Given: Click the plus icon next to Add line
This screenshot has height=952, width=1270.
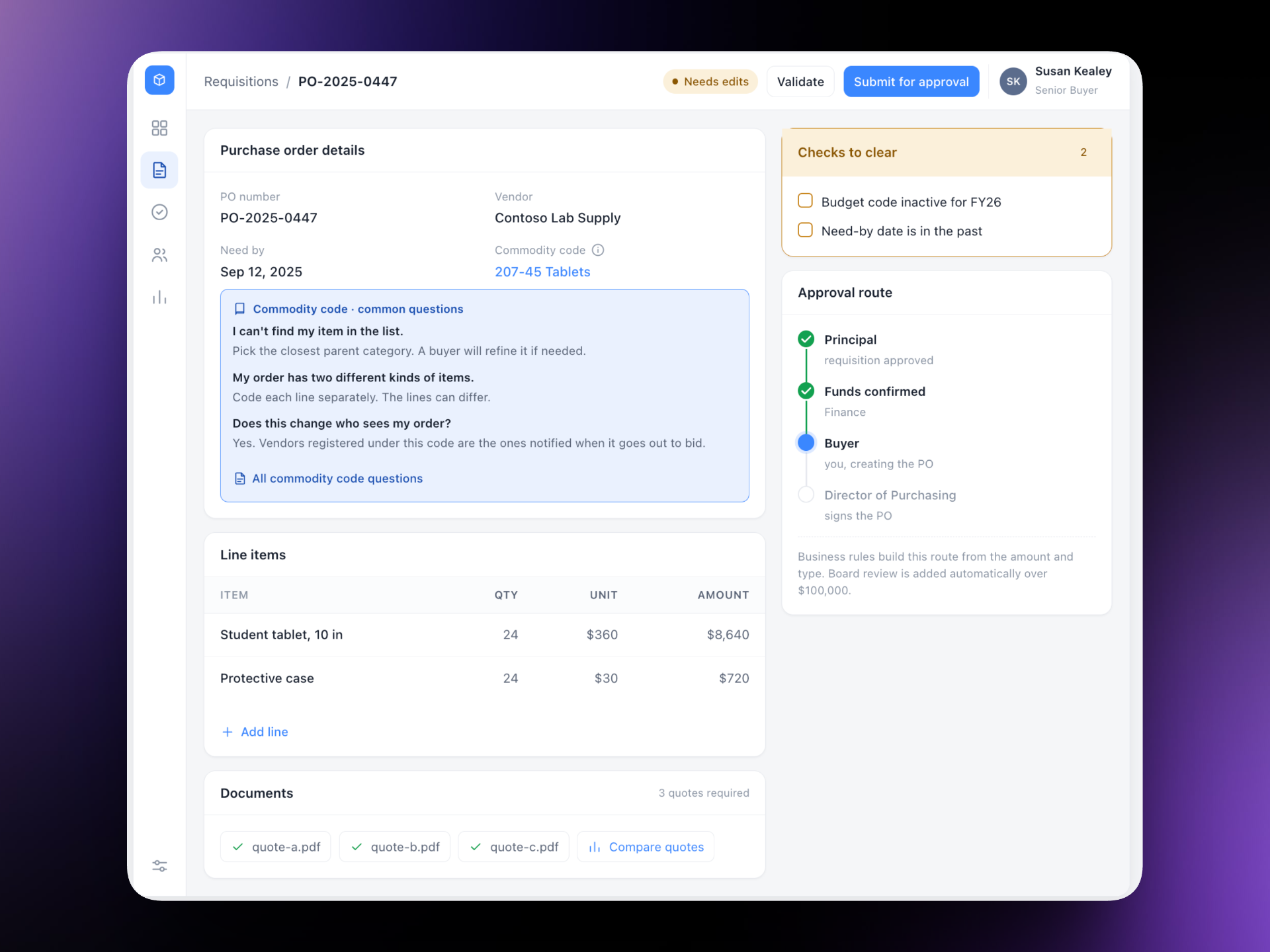Looking at the screenshot, I should [228, 732].
